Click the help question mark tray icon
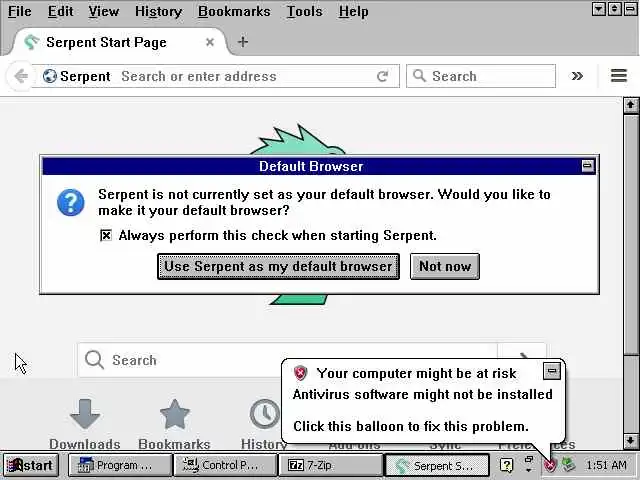Screen dimensions: 640x480 pyautogui.click(x=506, y=465)
